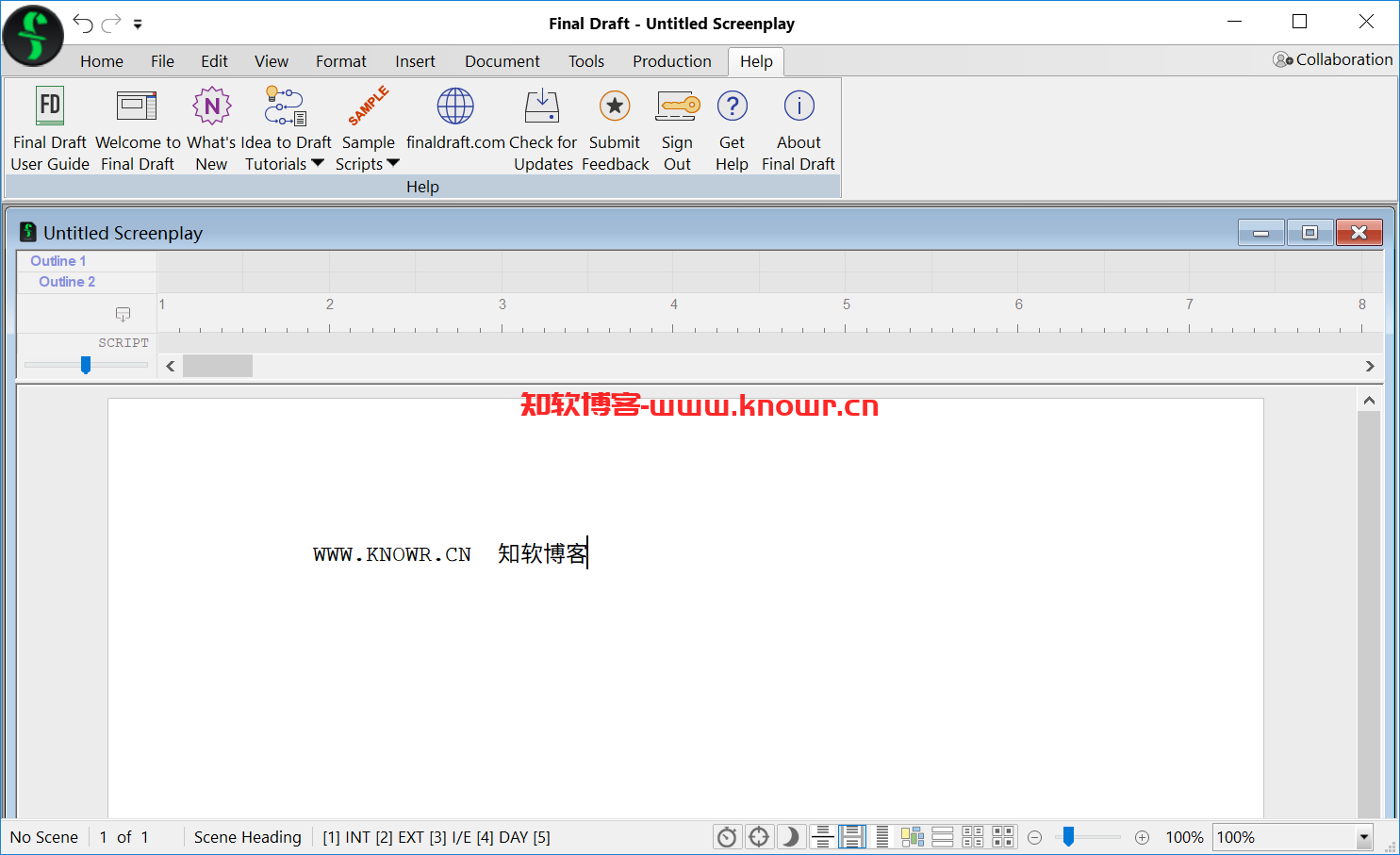Click the story map horizontal scrollbar thumb
The height and width of the screenshot is (855, 1400).
(218, 366)
